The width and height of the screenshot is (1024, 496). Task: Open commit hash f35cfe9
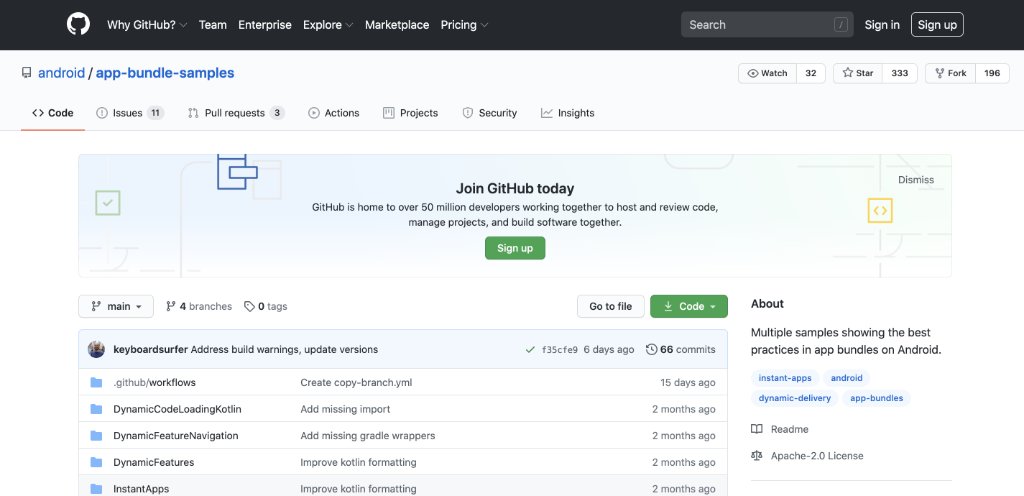pos(560,350)
